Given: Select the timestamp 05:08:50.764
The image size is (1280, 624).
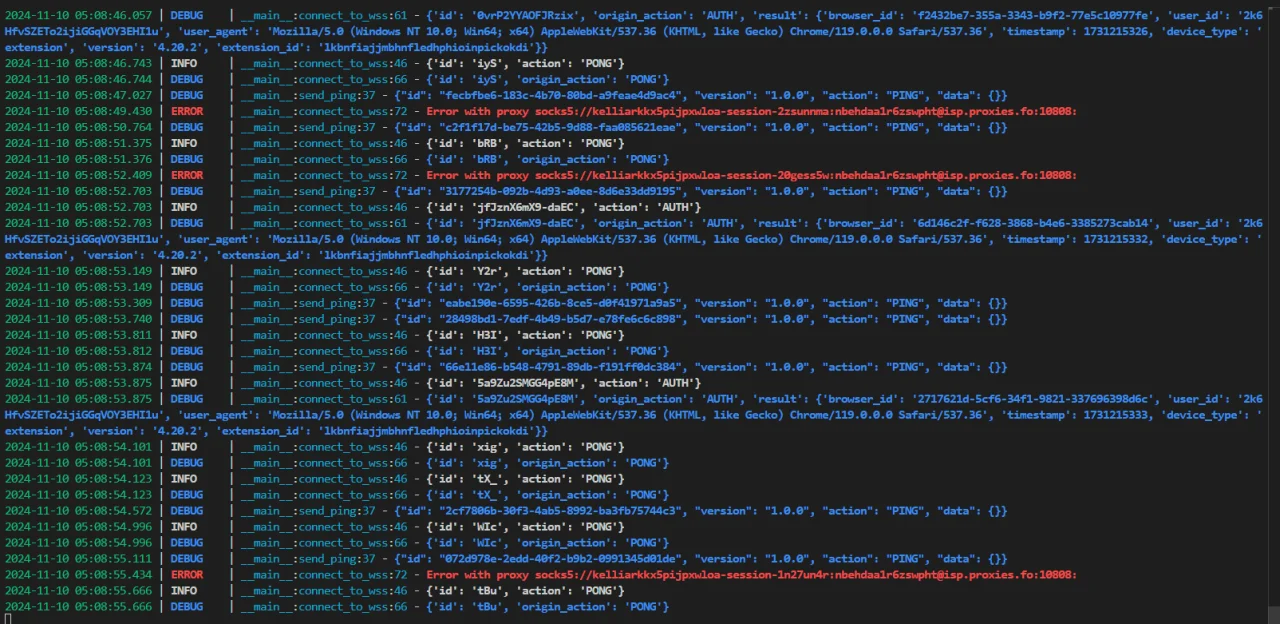Looking at the screenshot, I should (78, 127).
